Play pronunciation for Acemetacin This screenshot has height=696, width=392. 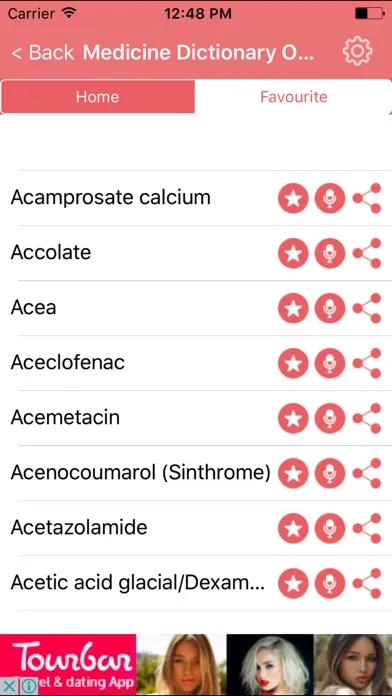[x=330, y=418]
